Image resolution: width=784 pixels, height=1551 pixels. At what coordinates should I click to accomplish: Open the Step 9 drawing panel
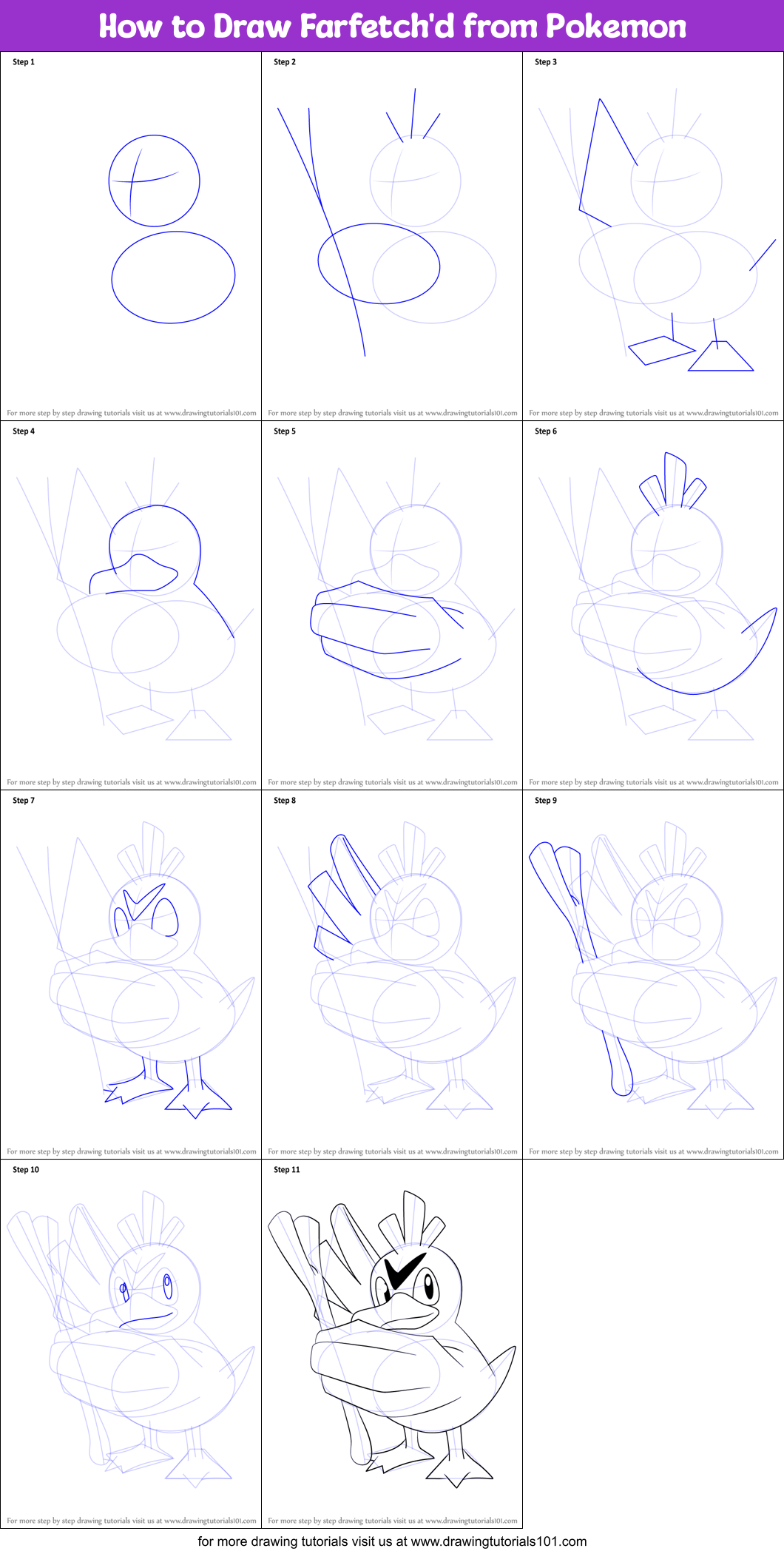(653, 975)
